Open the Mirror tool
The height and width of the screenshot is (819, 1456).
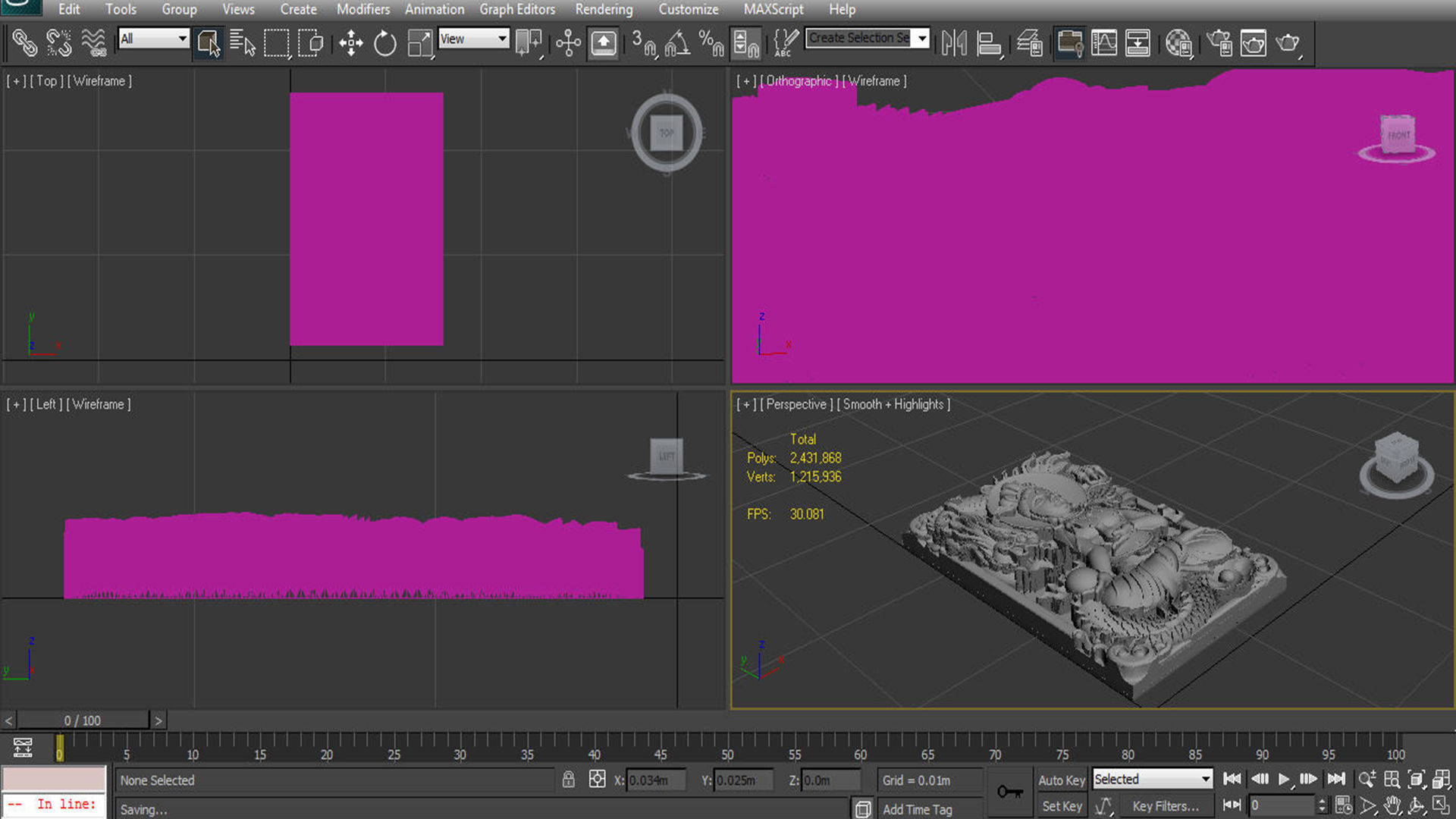coord(953,42)
